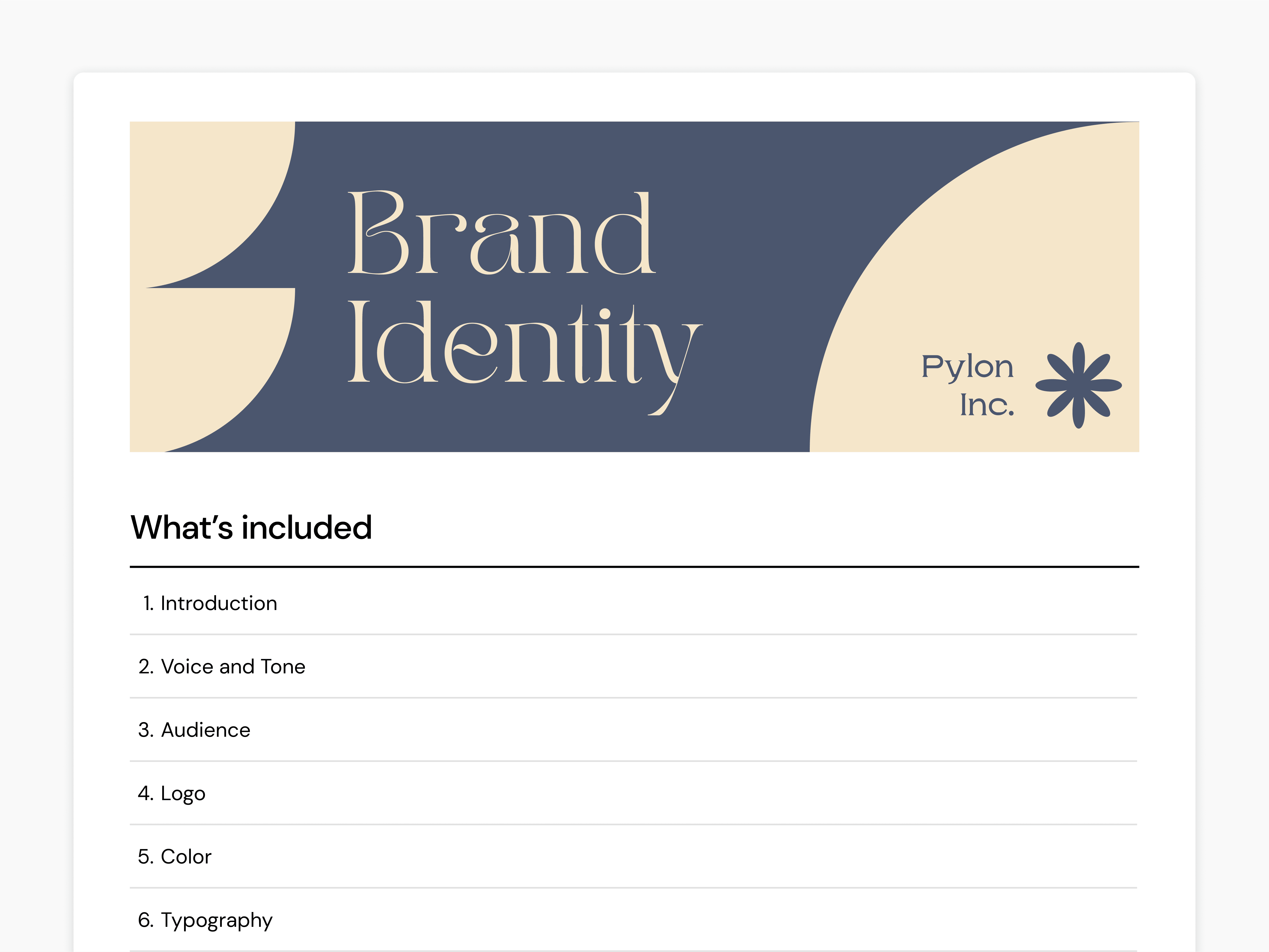Click the number "6." before Typography

tap(146, 920)
